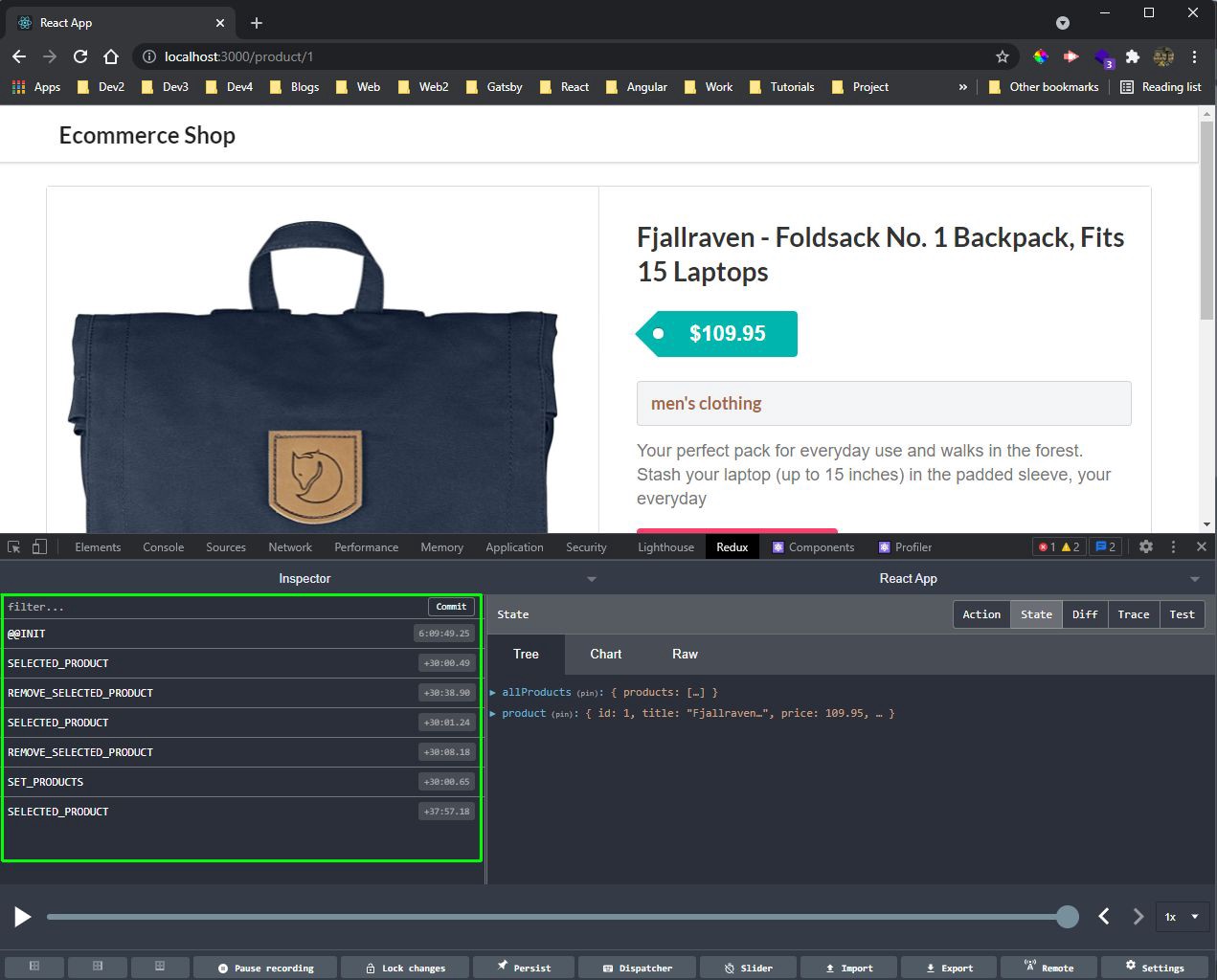This screenshot has height=980, width=1217.
Task: Click the Ecommerce Shop header title
Action: (147, 135)
